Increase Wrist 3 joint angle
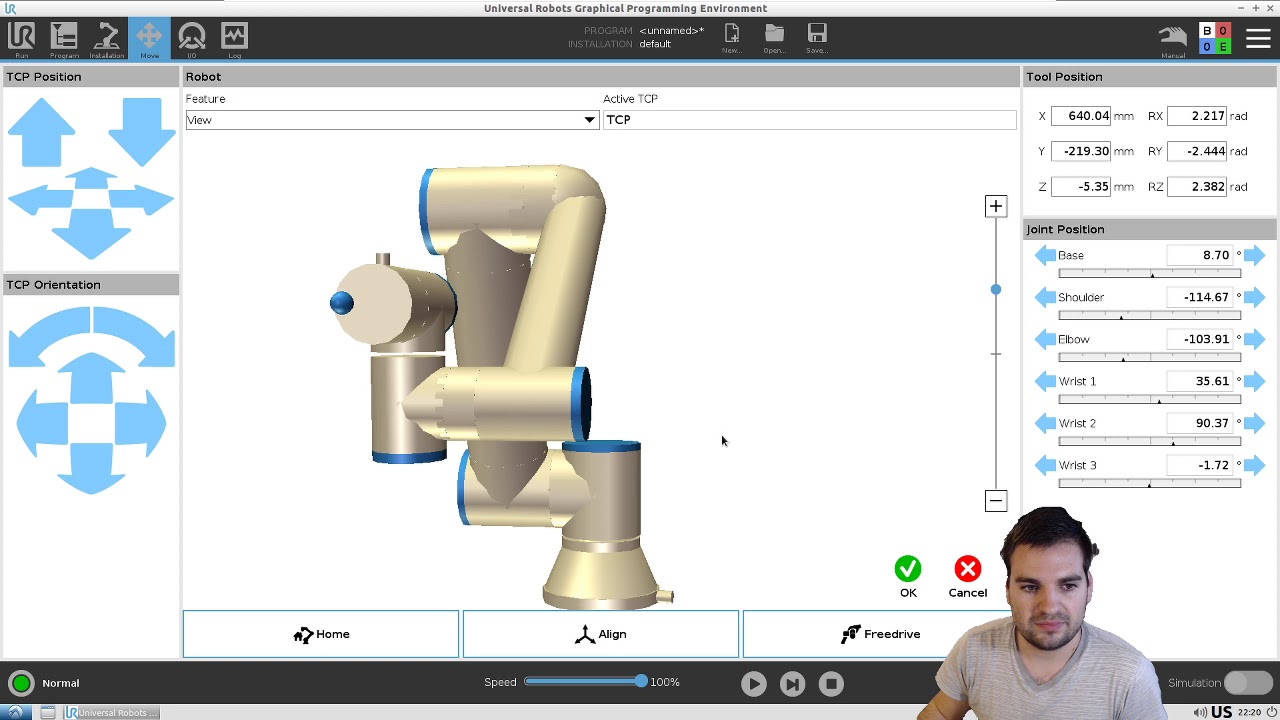The height and width of the screenshot is (720, 1280). tap(1254, 465)
